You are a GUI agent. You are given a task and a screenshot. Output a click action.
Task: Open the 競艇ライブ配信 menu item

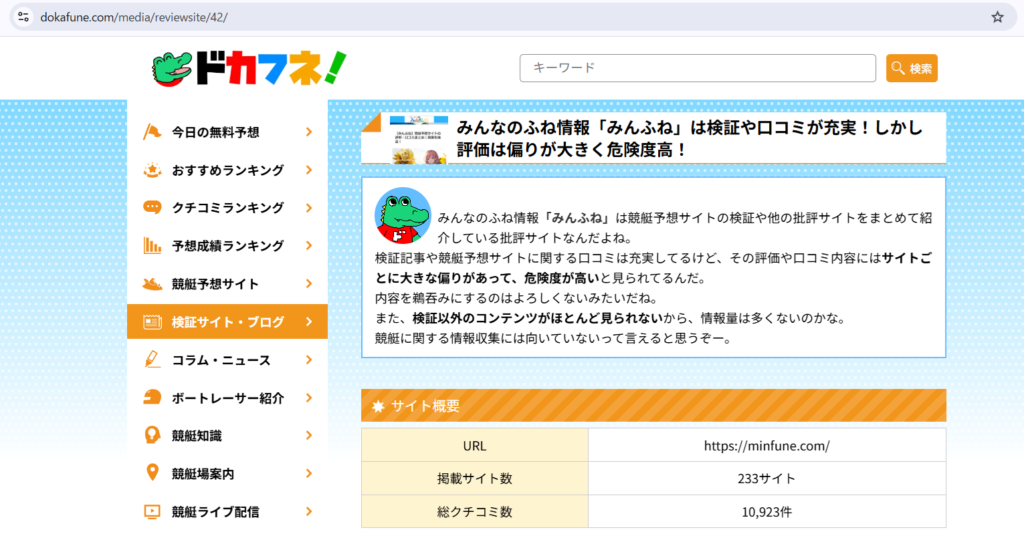227,512
